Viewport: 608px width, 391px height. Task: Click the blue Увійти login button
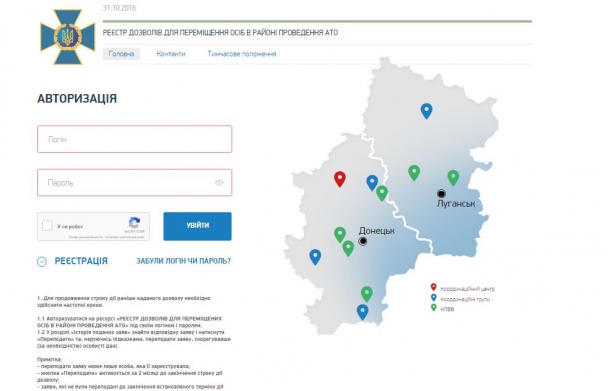coord(197,226)
